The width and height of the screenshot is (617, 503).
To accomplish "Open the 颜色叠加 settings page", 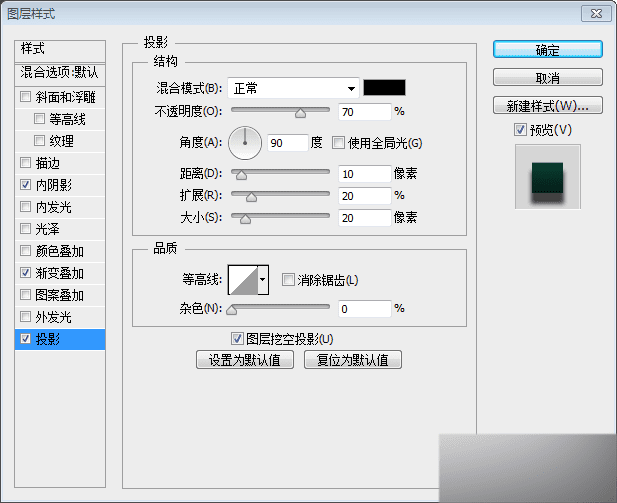I will (x=59, y=251).
